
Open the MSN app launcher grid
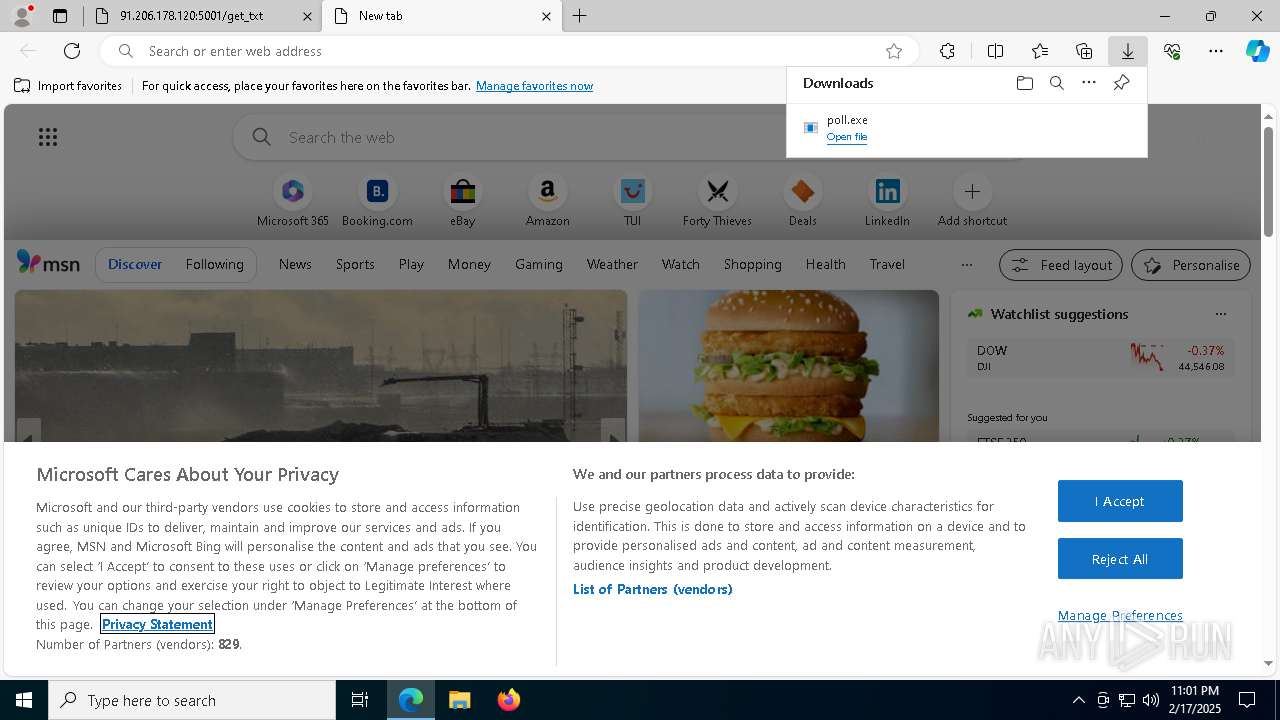click(x=48, y=137)
